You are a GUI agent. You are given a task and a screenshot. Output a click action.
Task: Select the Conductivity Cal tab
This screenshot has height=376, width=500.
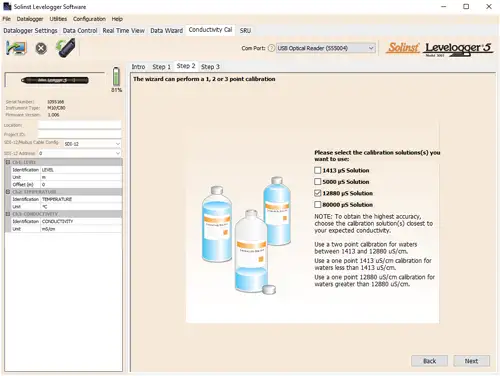pos(210,30)
